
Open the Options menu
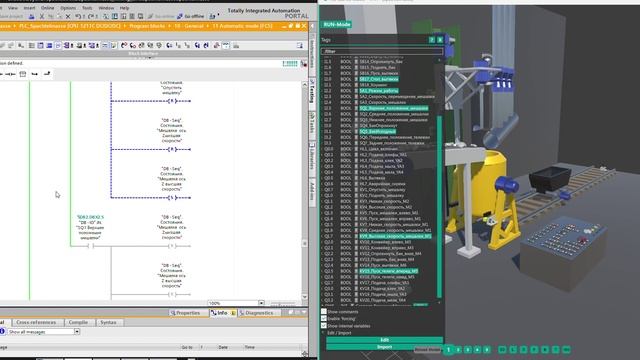pyautogui.click(x=68, y=8)
